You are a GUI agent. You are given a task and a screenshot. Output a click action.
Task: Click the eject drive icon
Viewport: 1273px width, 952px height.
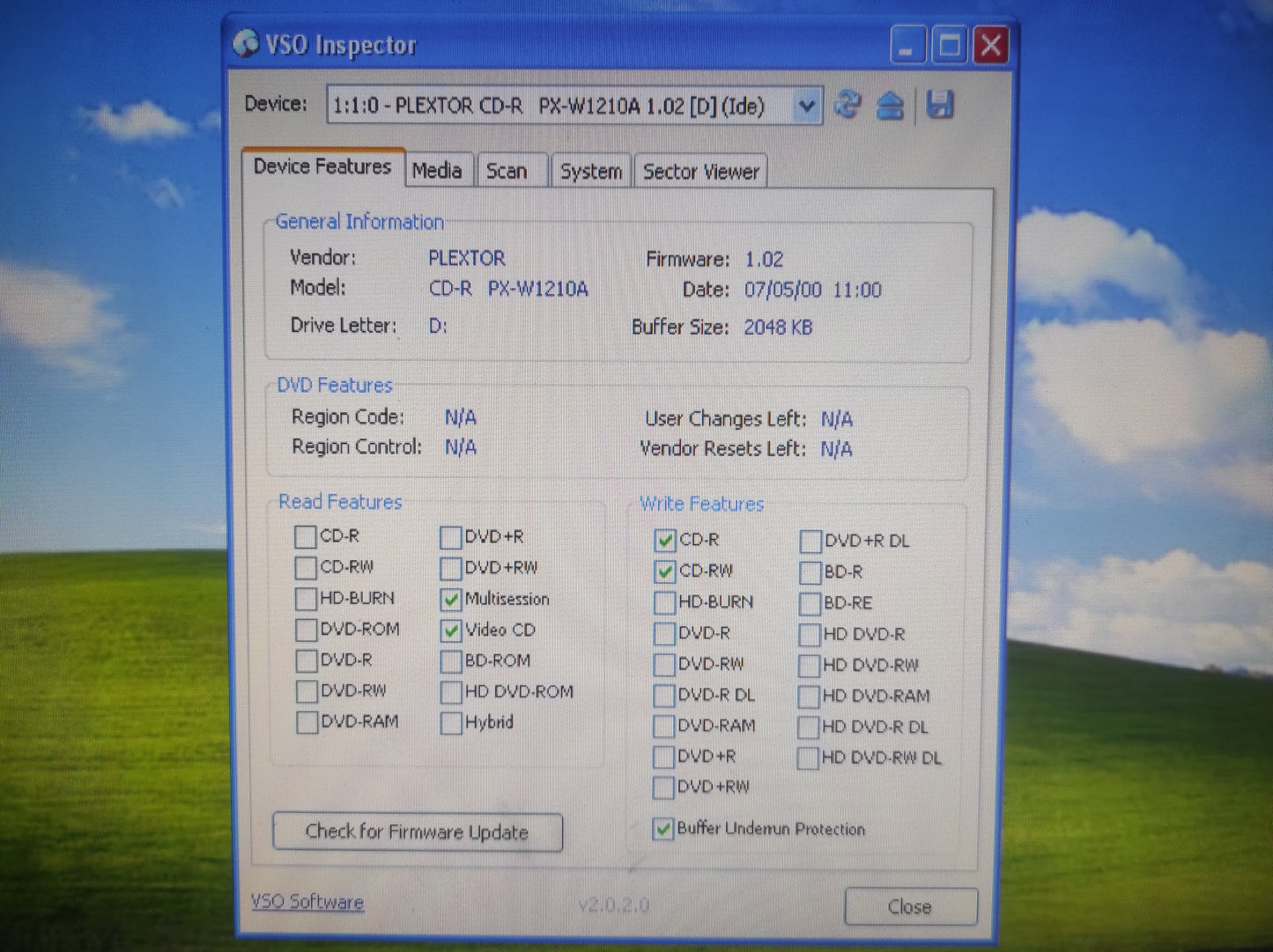coord(891,106)
